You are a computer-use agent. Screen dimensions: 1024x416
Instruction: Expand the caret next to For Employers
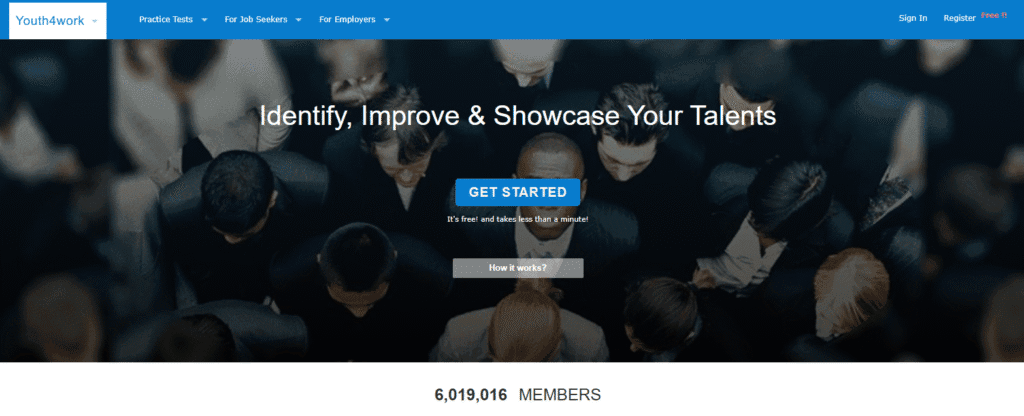387,20
